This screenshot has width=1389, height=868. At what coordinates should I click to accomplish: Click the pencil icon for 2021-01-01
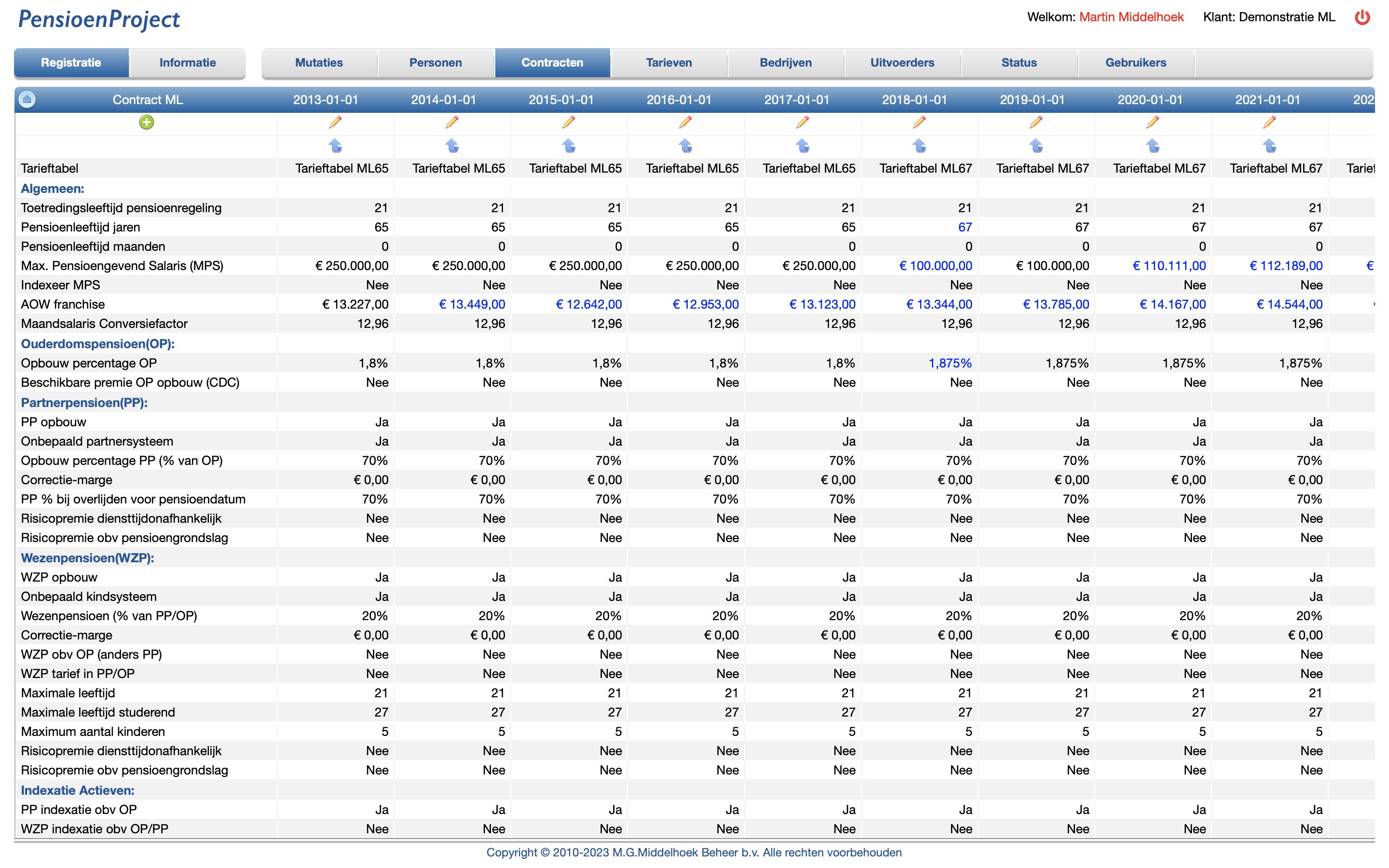(1269, 122)
